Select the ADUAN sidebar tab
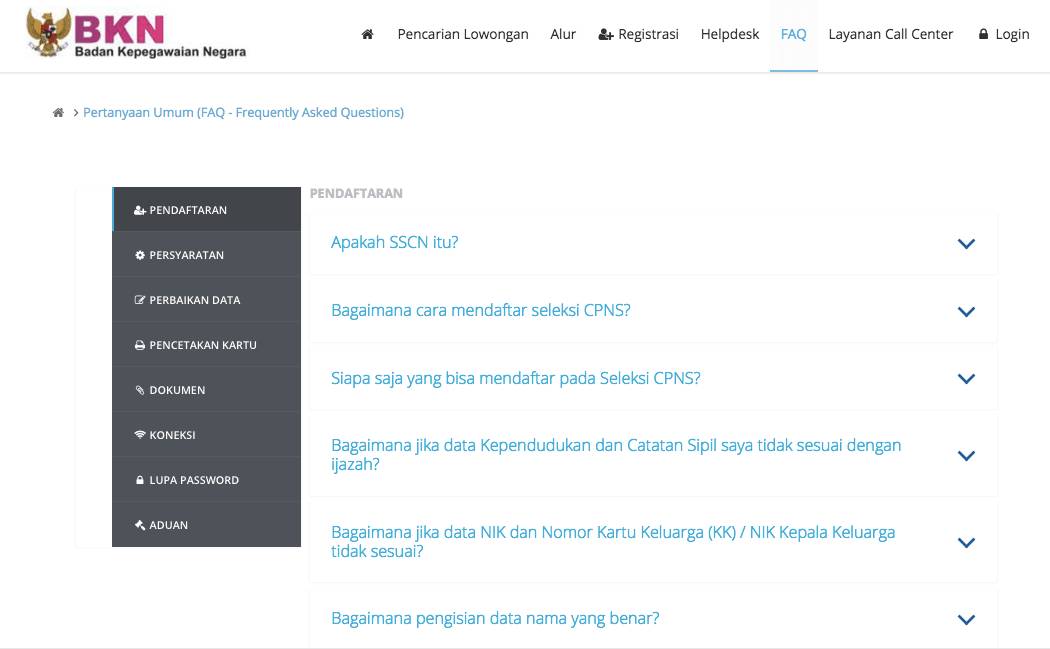 click(x=206, y=524)
